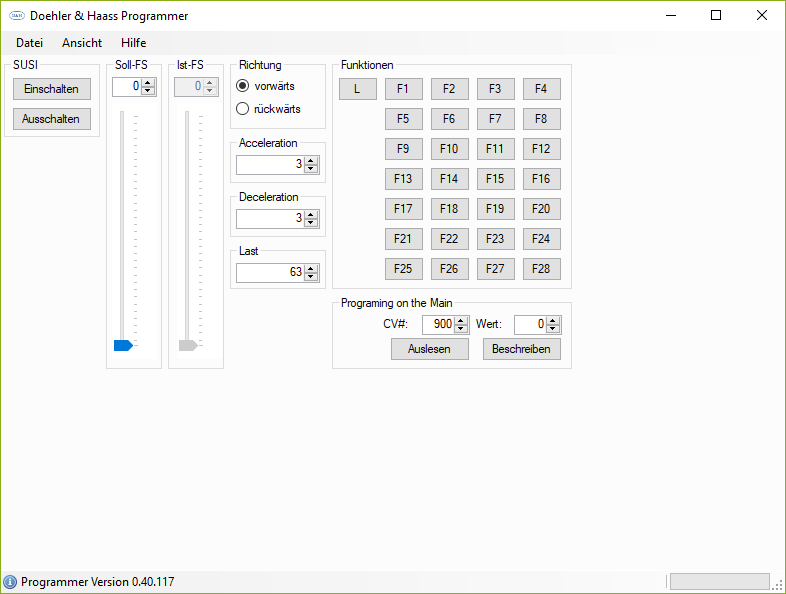786x594 pixels.
Task: Toggle function F8
Action: coord(542,119)
